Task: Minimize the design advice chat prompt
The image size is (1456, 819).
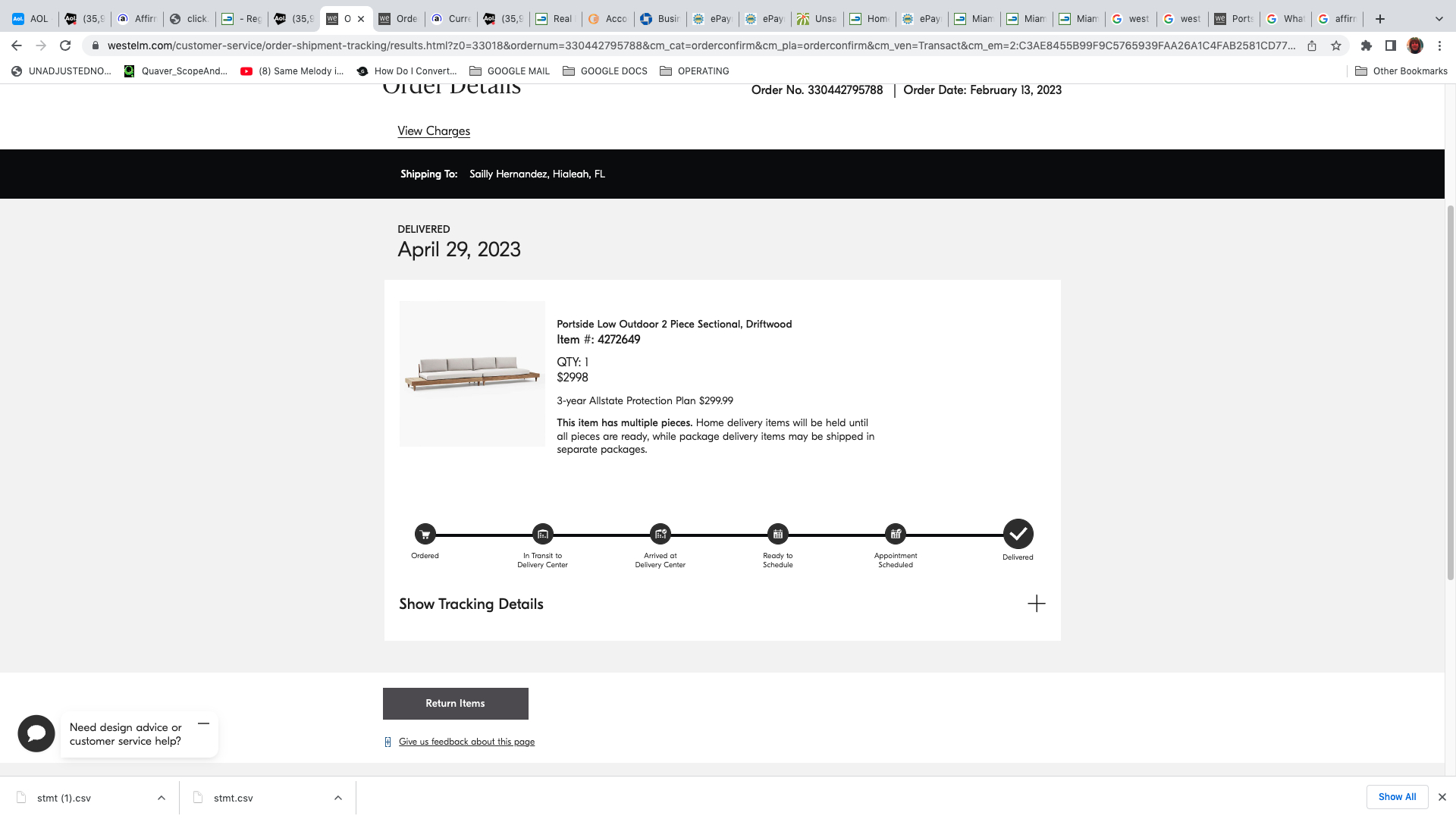Action: click(203, 723)
